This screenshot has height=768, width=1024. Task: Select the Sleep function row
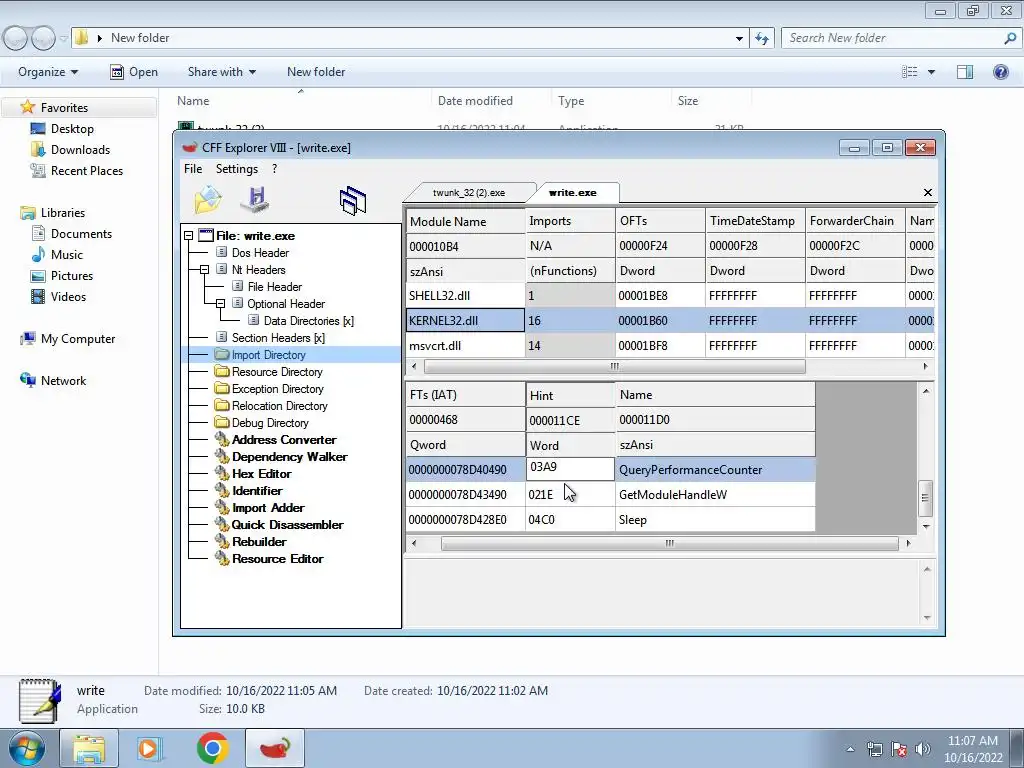pyautogui.click(x=611, y=520)
